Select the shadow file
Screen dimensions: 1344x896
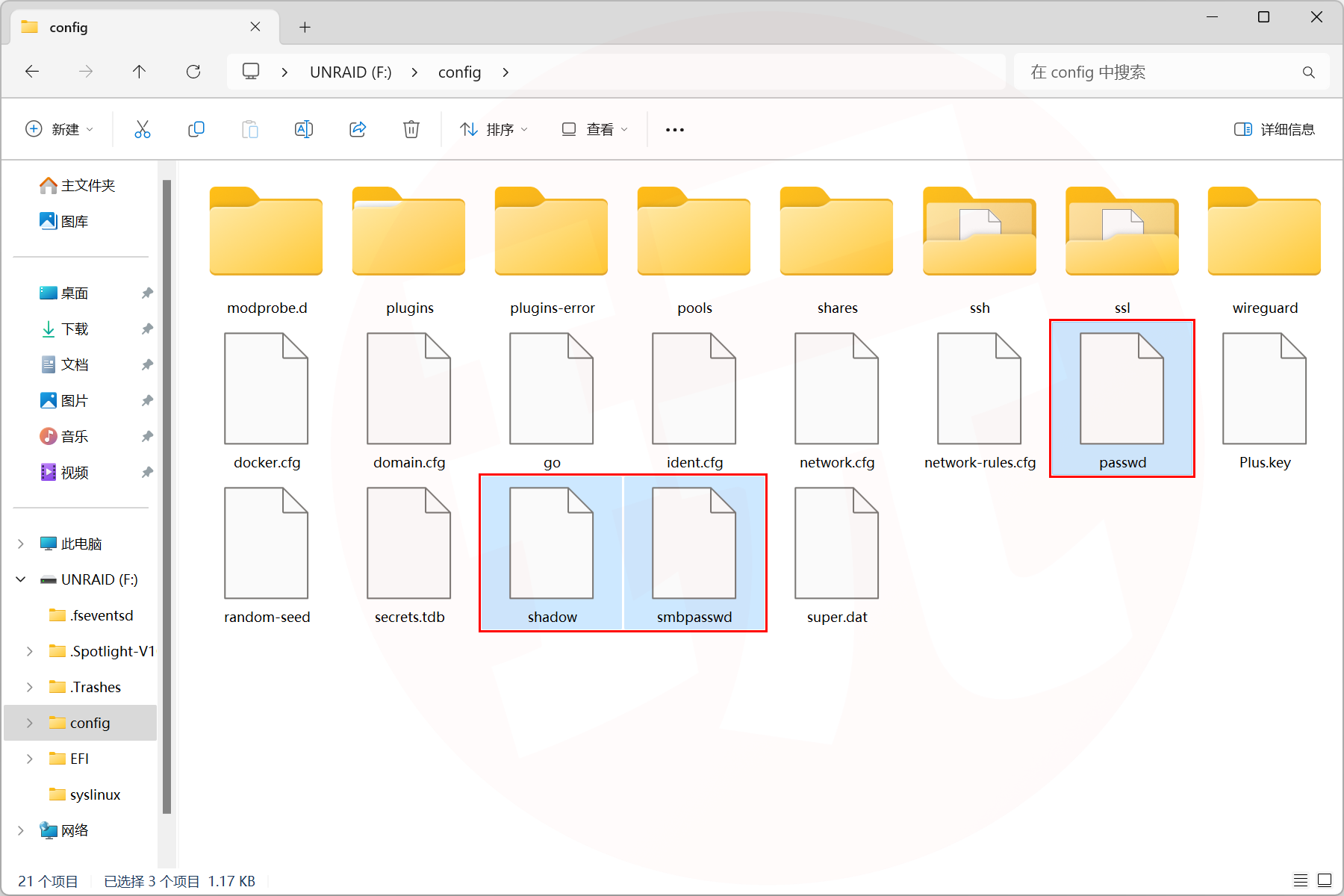[552, 553]
